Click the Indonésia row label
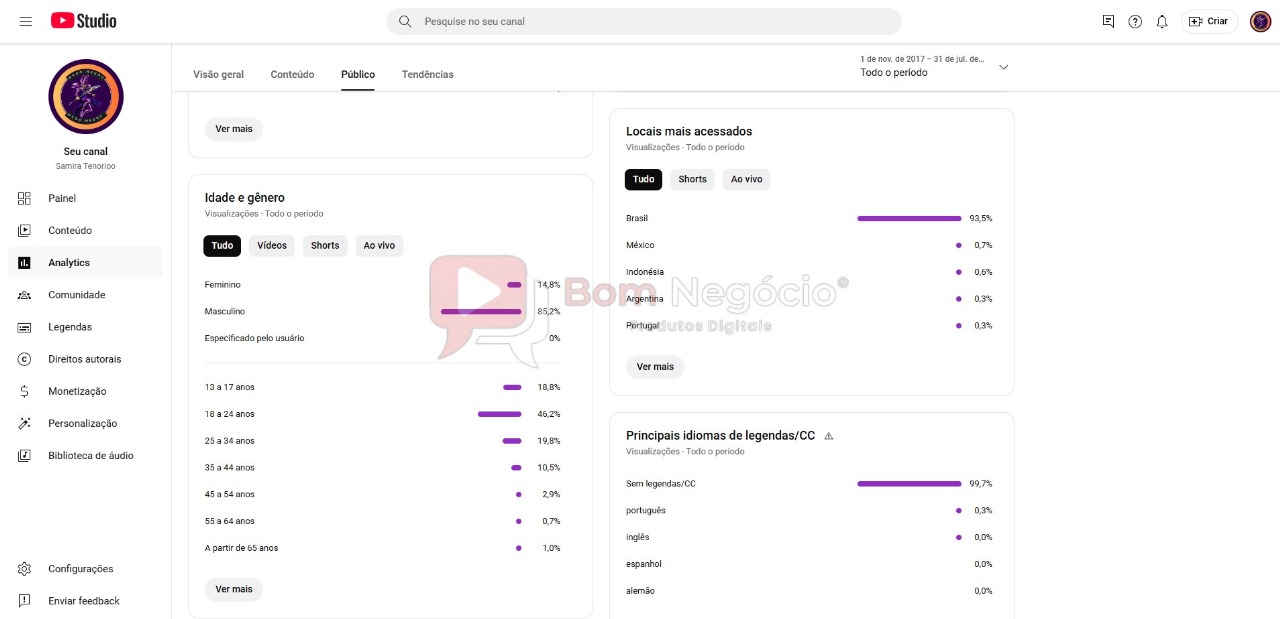Screen dimensions: 1280x619 click(x=645, y=272)
